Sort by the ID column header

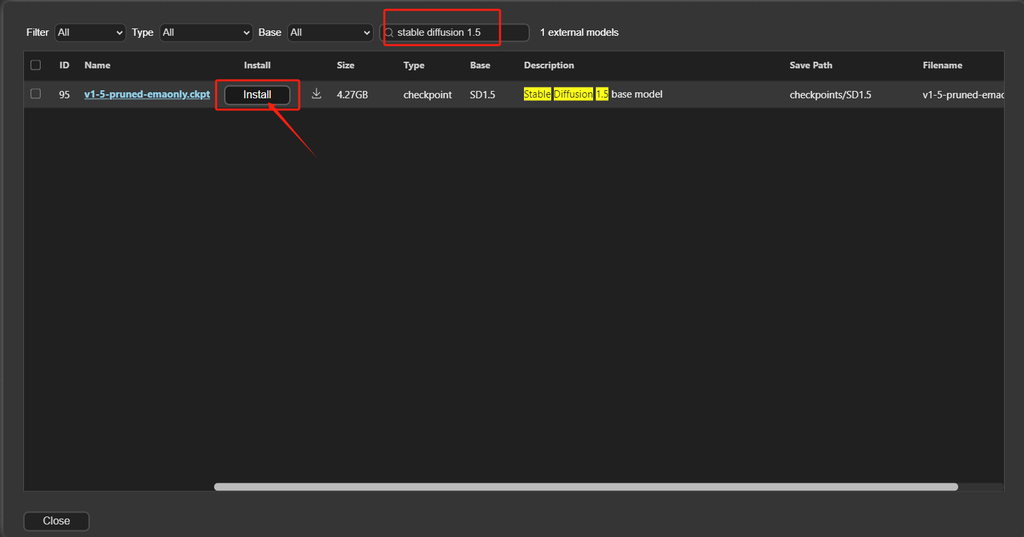[x=64, y=65]
